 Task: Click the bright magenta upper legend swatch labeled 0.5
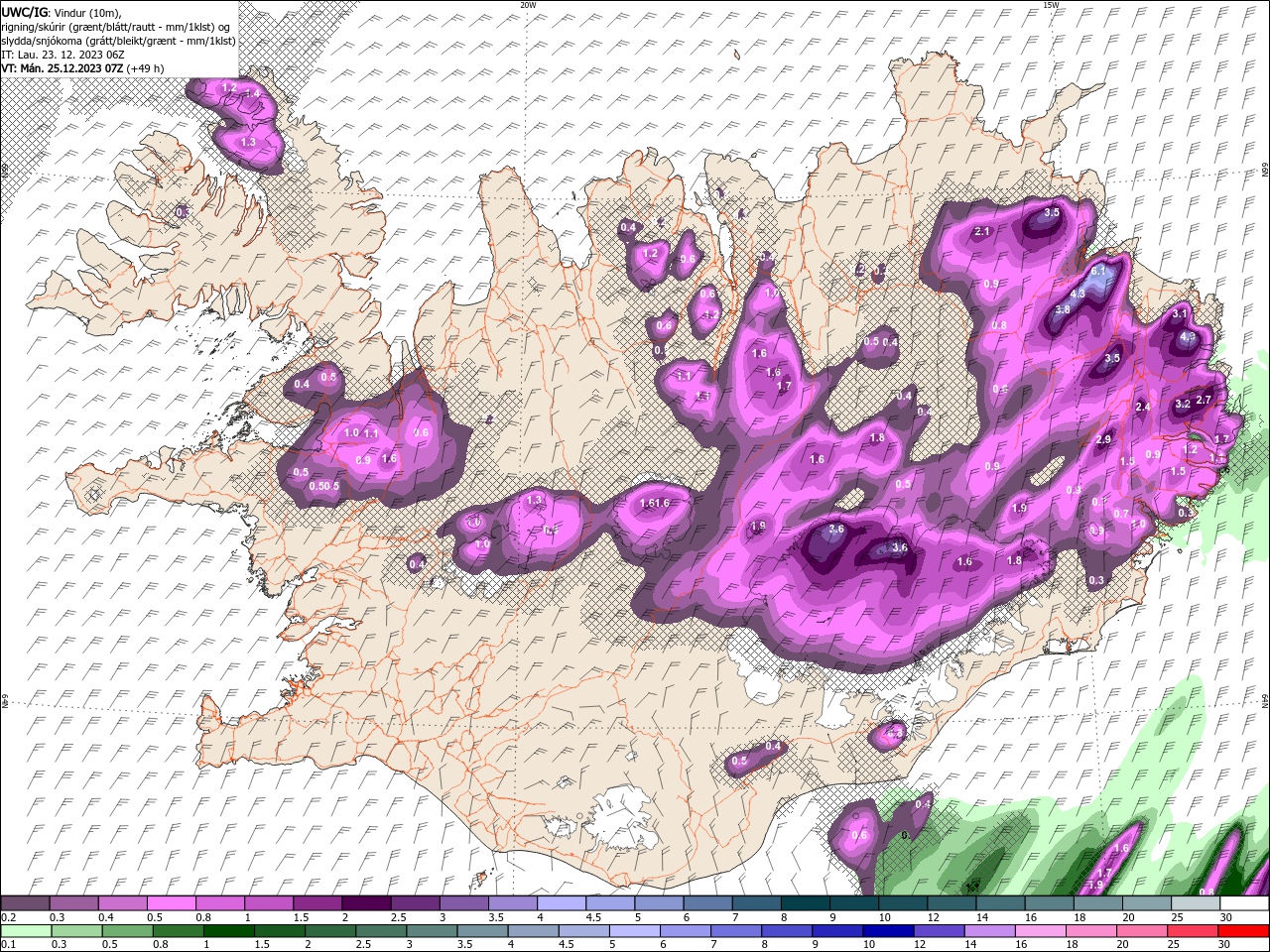tap(171, 903)
